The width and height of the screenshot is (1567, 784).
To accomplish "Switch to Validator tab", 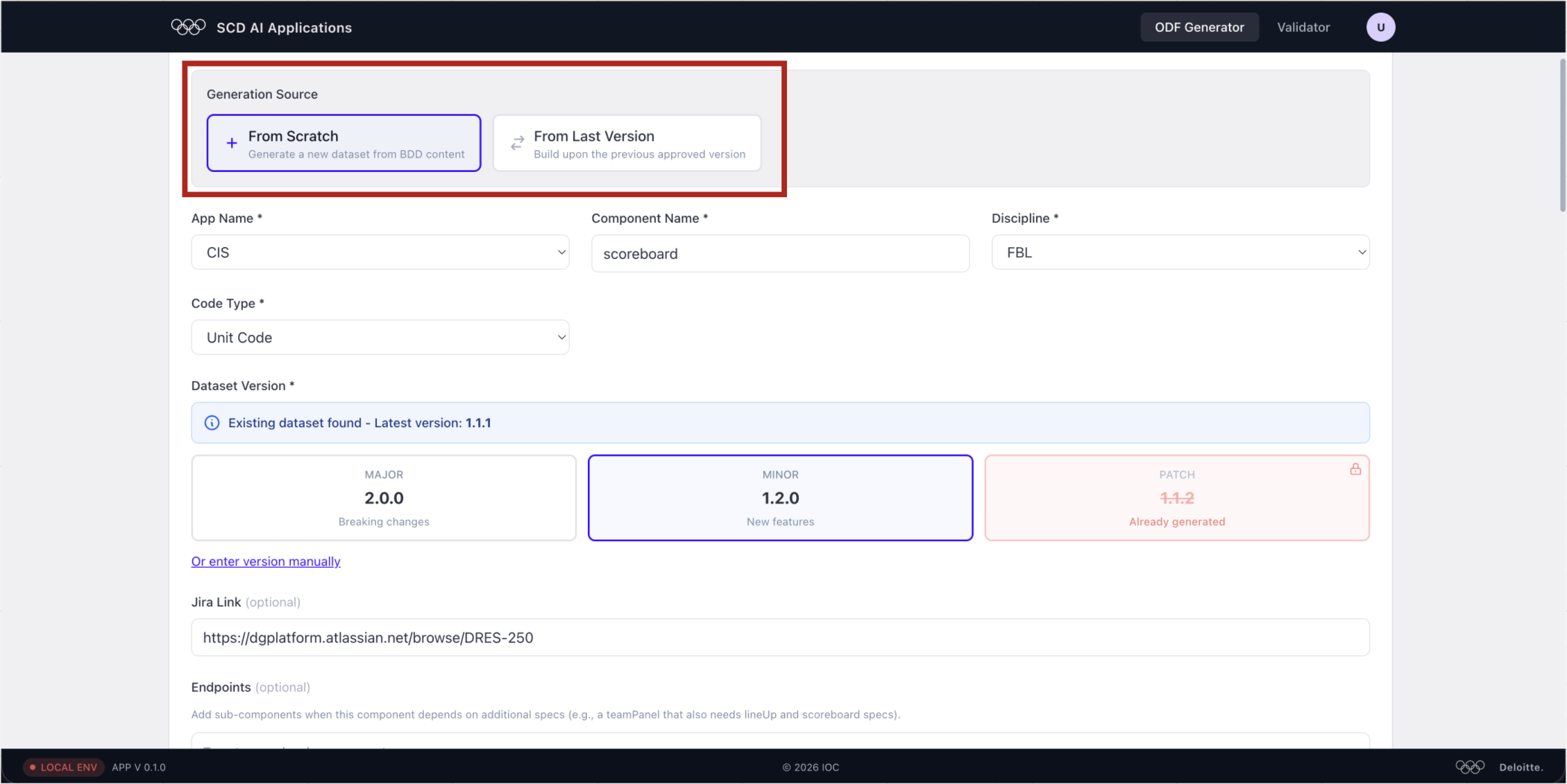I will (1303, 27).
